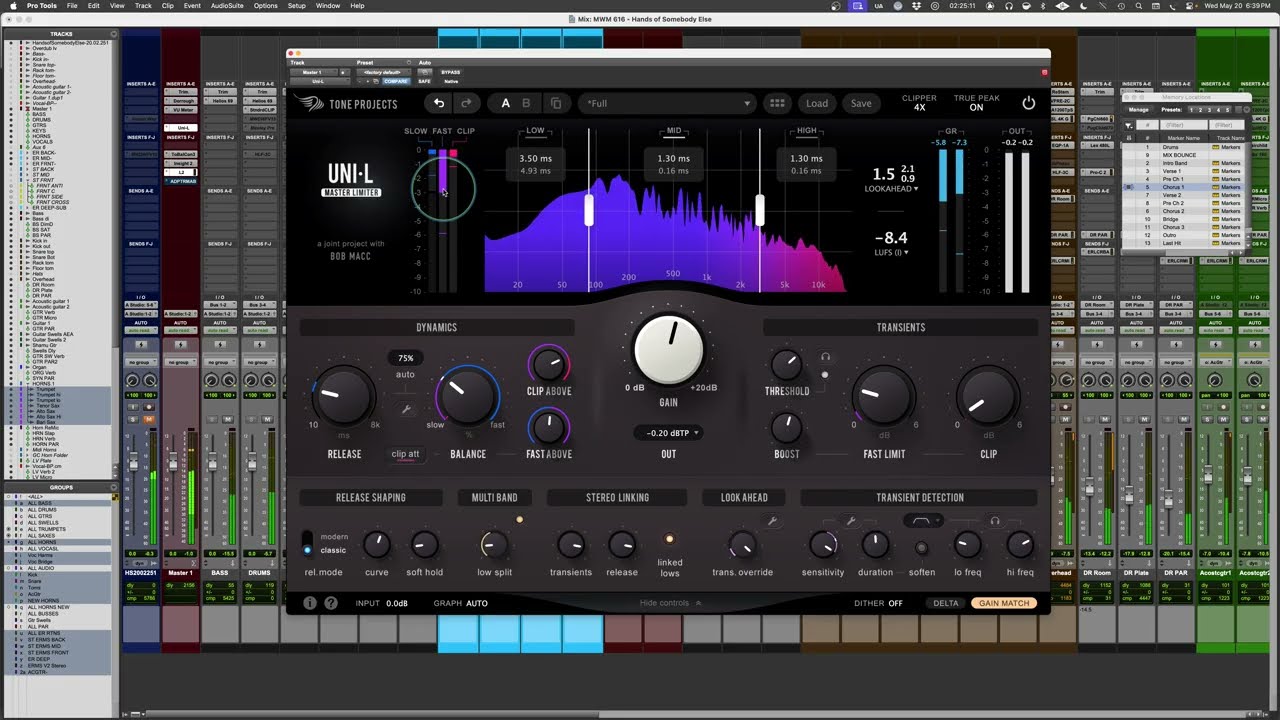Toggle the Uni-L power bypass icon
1280x720 pixels.
[1028, 103]
